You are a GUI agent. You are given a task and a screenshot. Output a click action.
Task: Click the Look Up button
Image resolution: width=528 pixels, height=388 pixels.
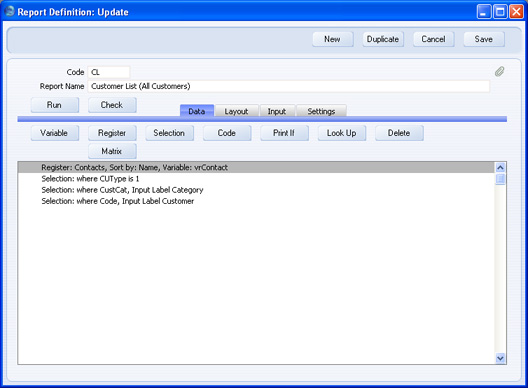tap(342, 133)
